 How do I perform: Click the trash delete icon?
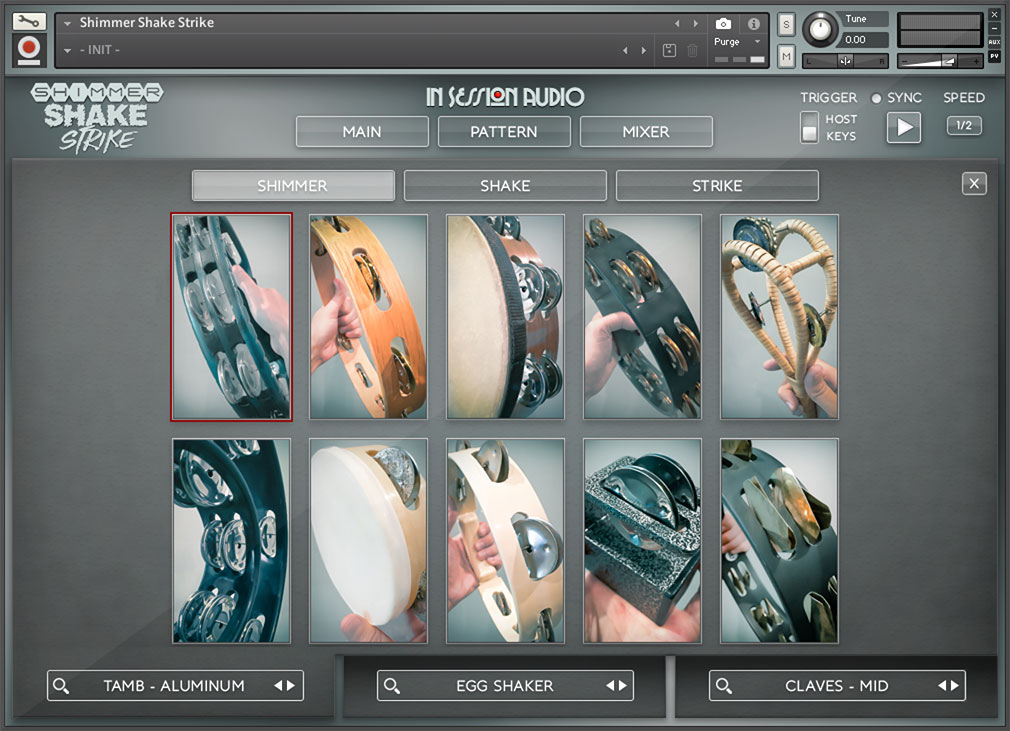pos(692,50)
